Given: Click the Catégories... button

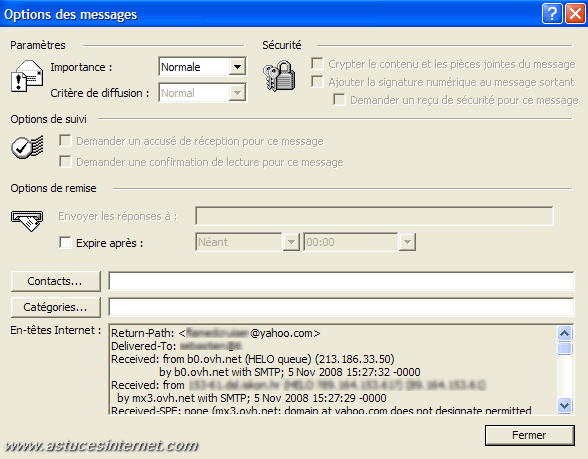Looking at the screenshot, I should click(56, 307).
